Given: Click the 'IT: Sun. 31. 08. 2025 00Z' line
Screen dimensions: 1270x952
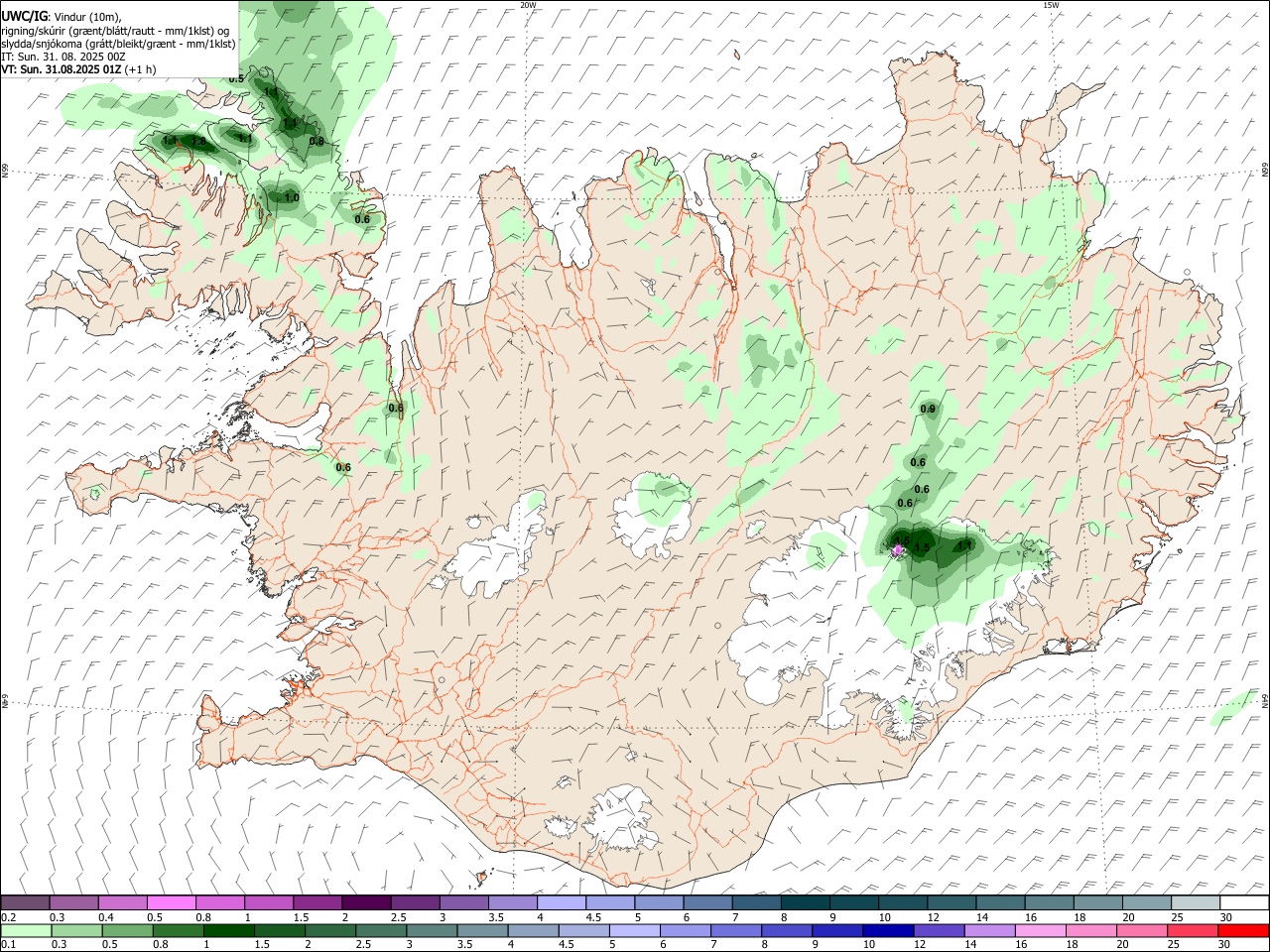Looking at the screenshot, I should click(x=63, y=57).
